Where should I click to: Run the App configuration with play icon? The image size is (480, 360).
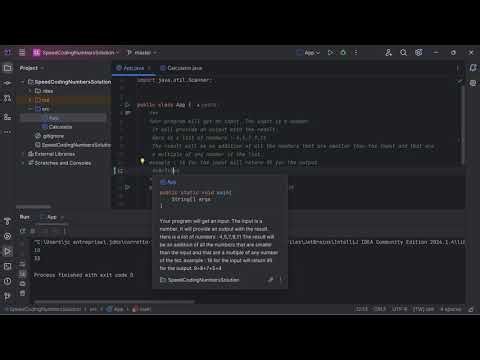click(330, 53)
